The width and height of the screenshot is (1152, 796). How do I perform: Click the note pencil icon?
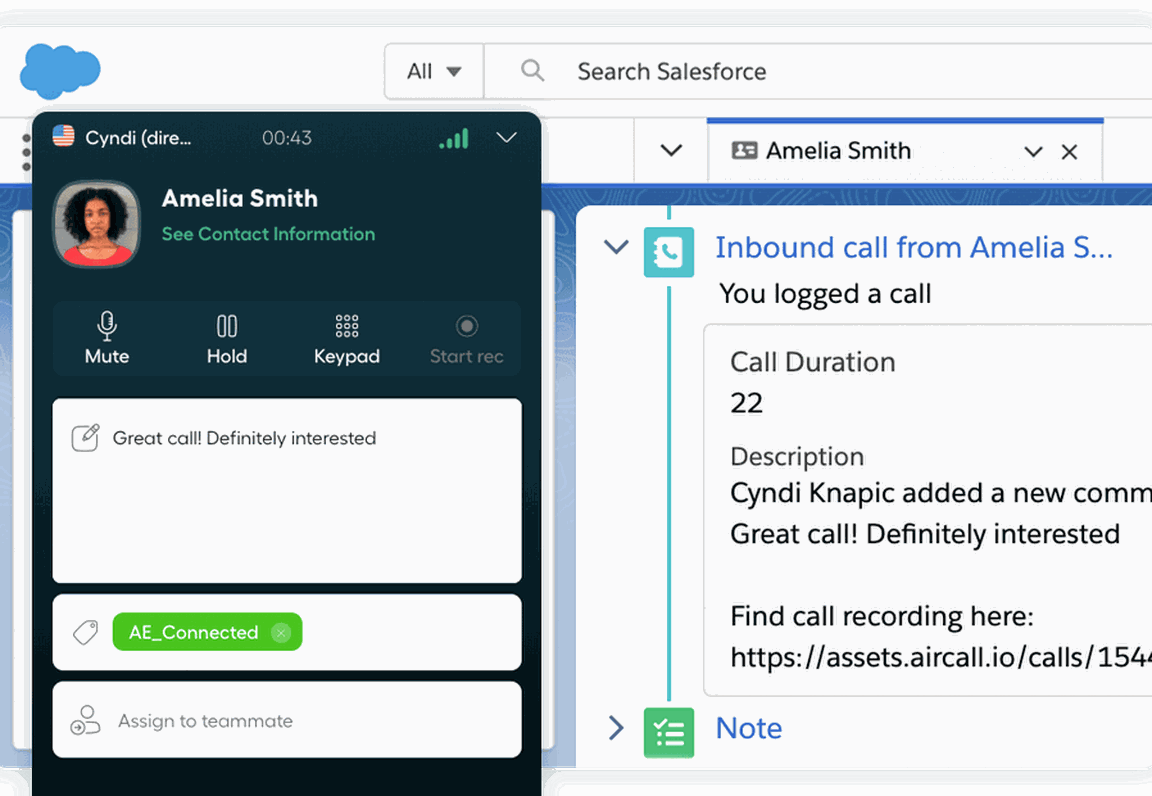[x=85, y=437]
